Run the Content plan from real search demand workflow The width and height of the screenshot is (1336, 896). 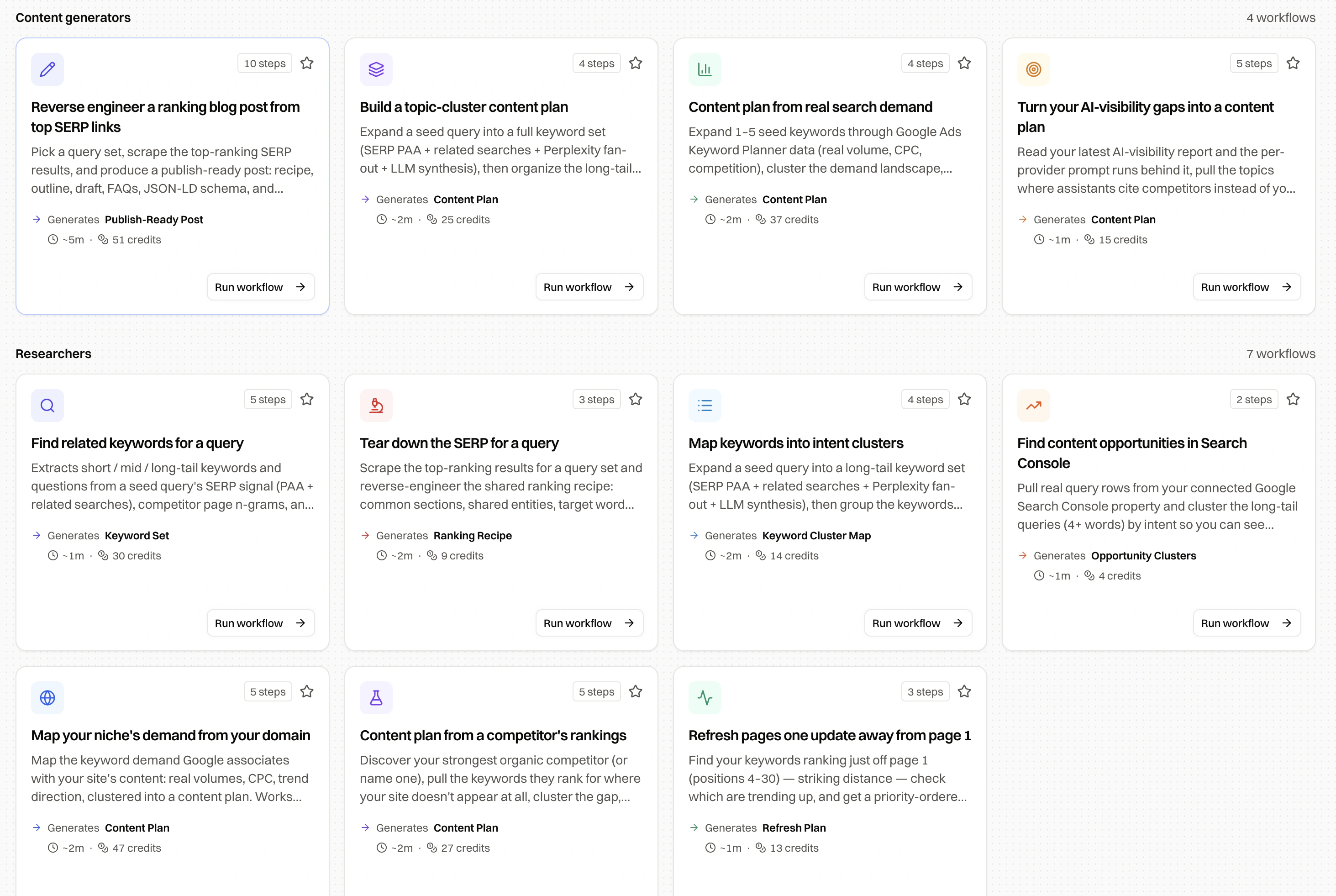coord(918,287)
